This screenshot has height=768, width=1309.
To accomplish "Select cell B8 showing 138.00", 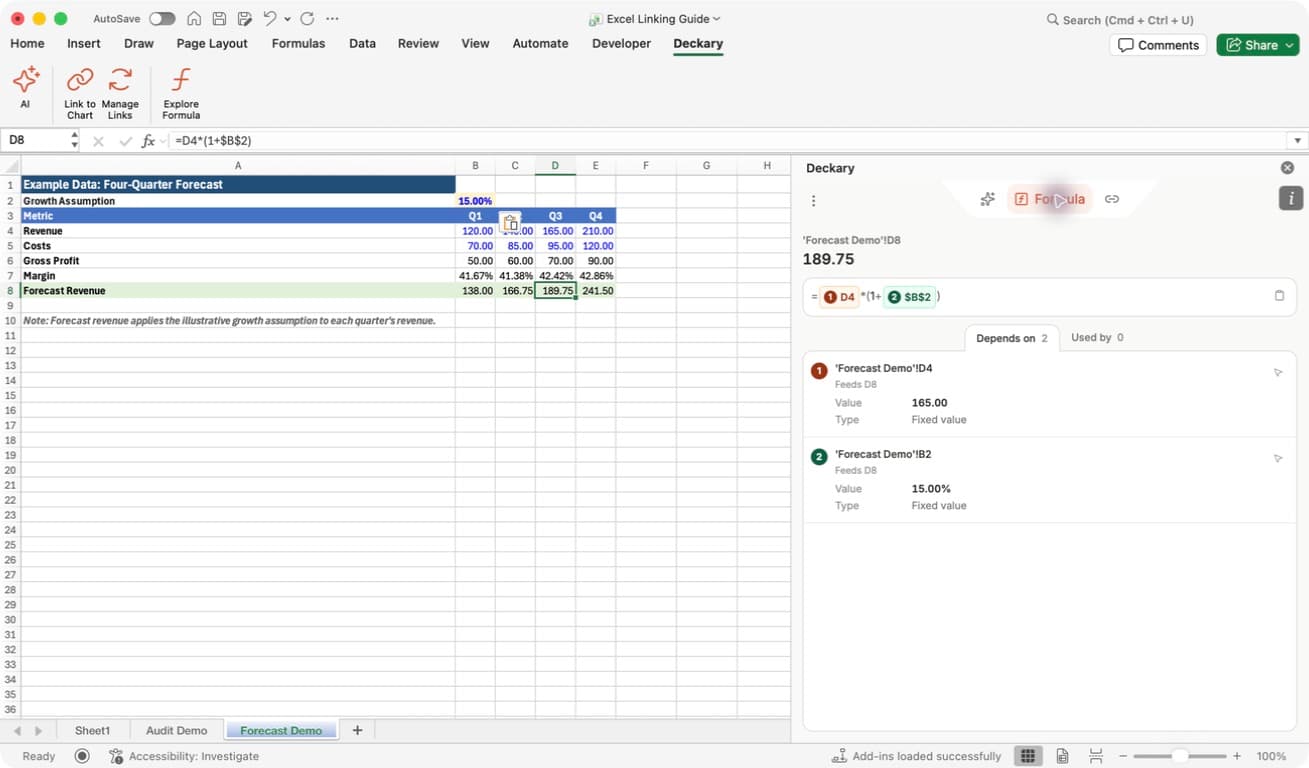I will coord(475,291).
